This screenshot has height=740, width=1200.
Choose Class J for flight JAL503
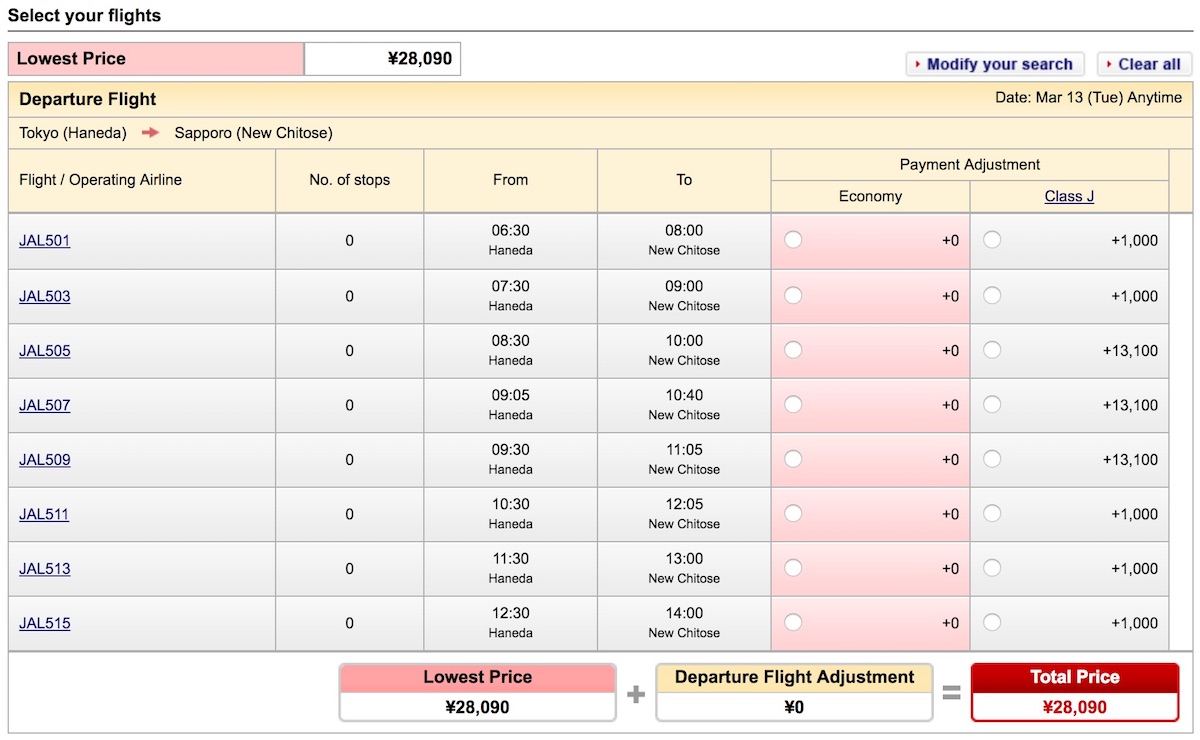[x=992, y=296]
